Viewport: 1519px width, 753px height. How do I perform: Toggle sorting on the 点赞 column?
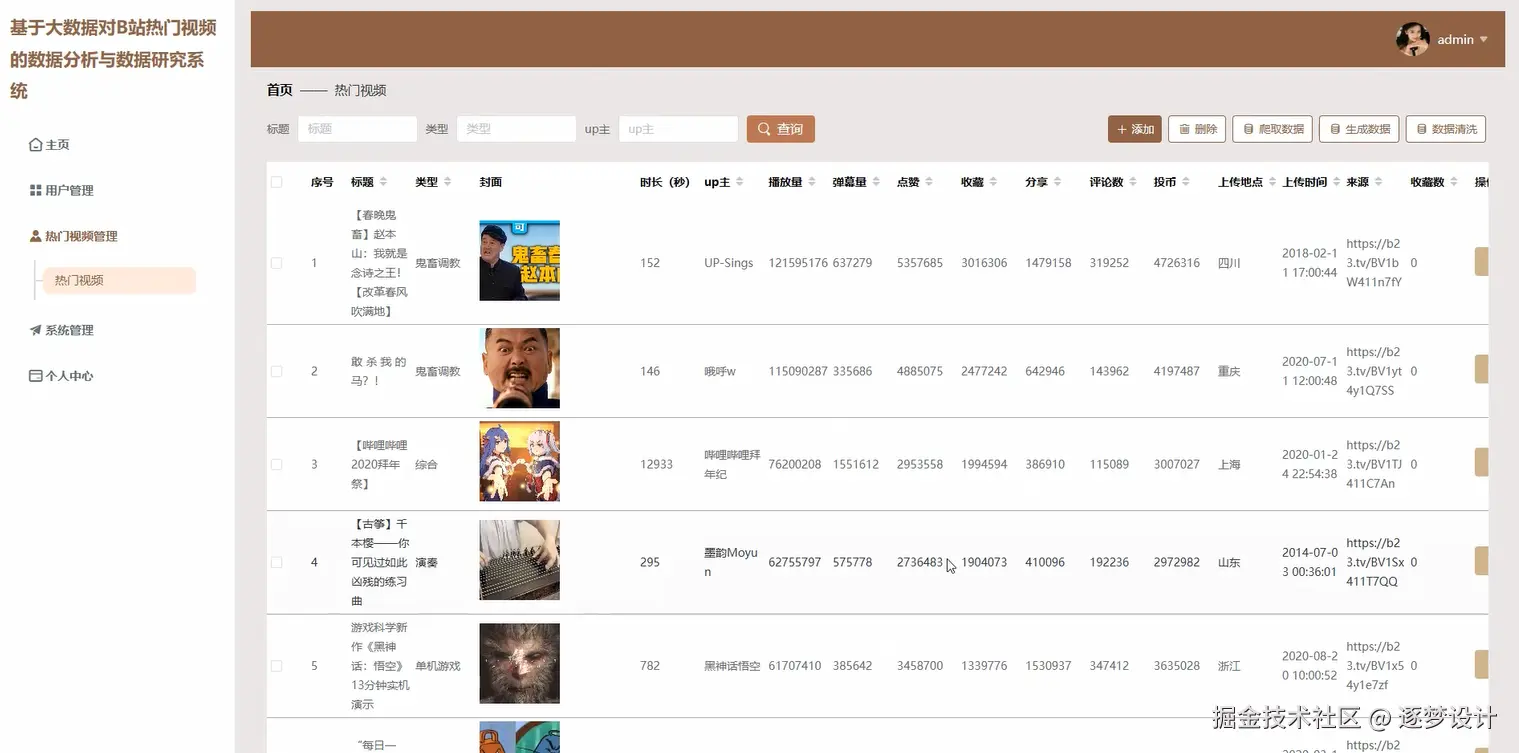click(928, 182)
